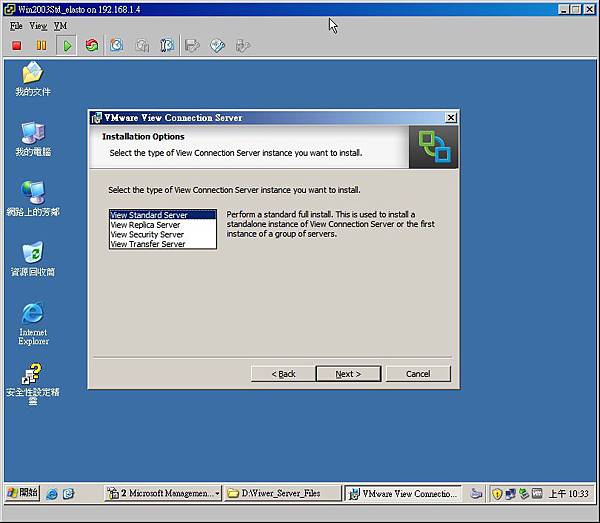Click the USB device connect toolbar icon
The image size is (600, 523).
tap(243, 46)
